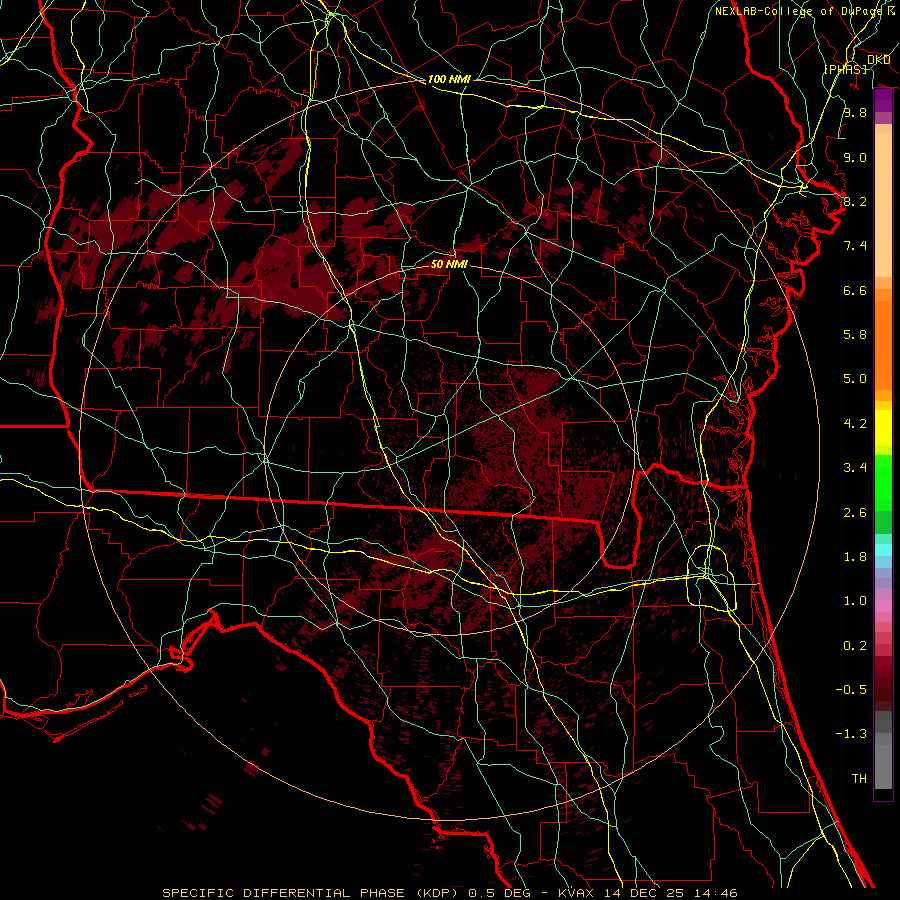Select the bright green band near 3.4
Image resolution: width=900 pixels, height=900 pixels.
(883, 470)
